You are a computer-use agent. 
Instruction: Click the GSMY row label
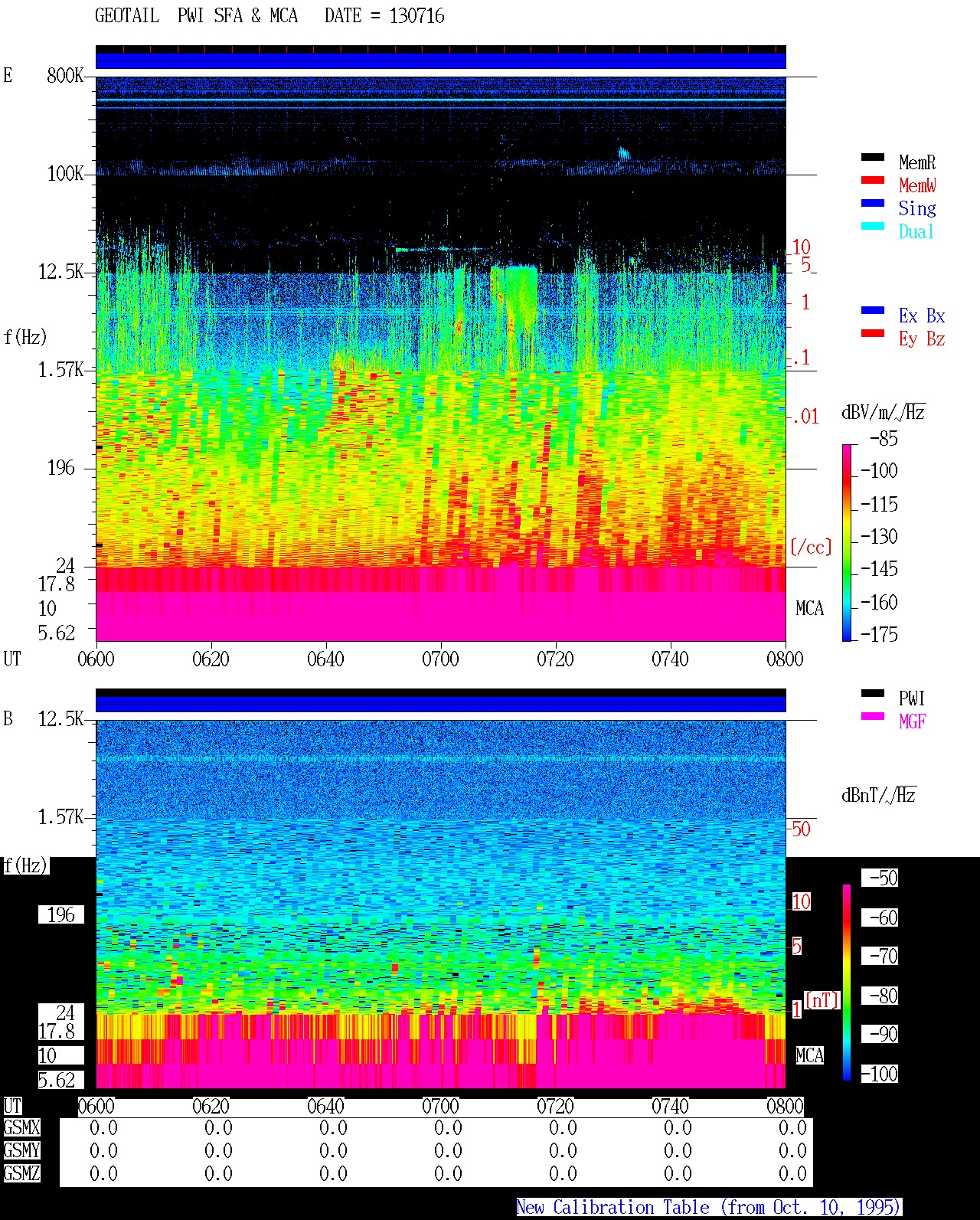[21, 1150]
